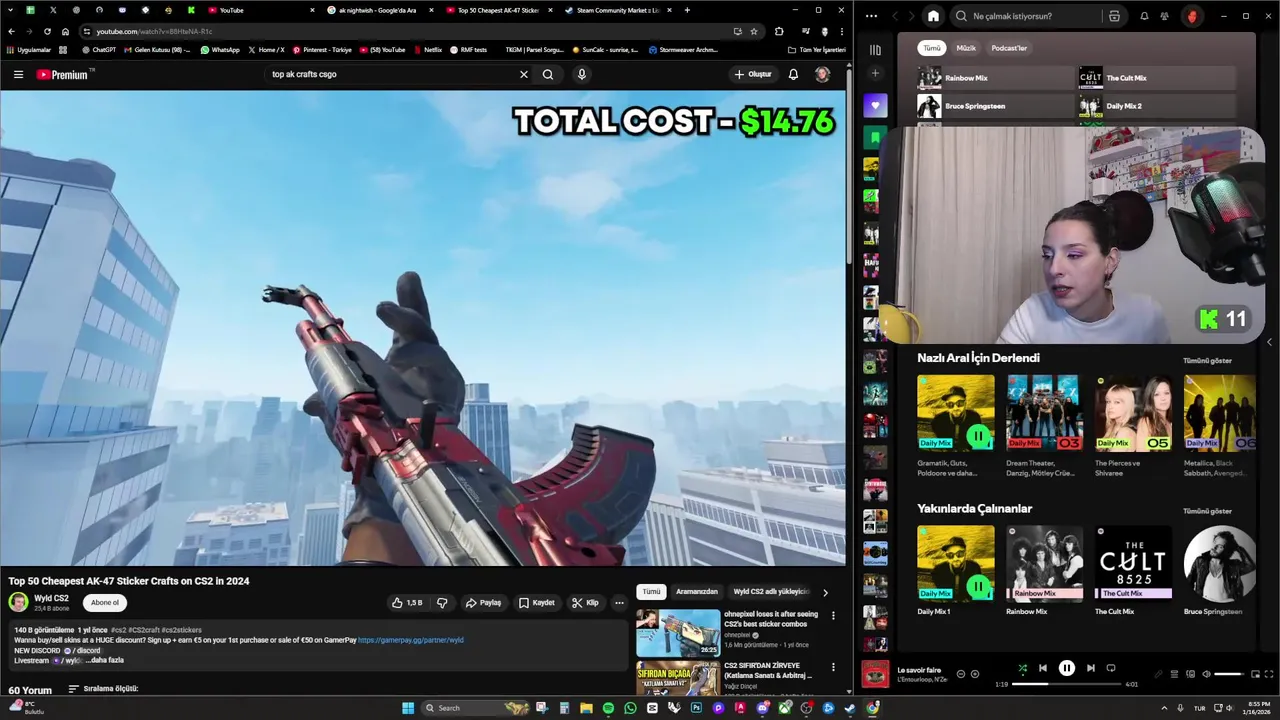Open a new Chrome tab
This screenshot has height=720, width=1280.
pos(687,10)
